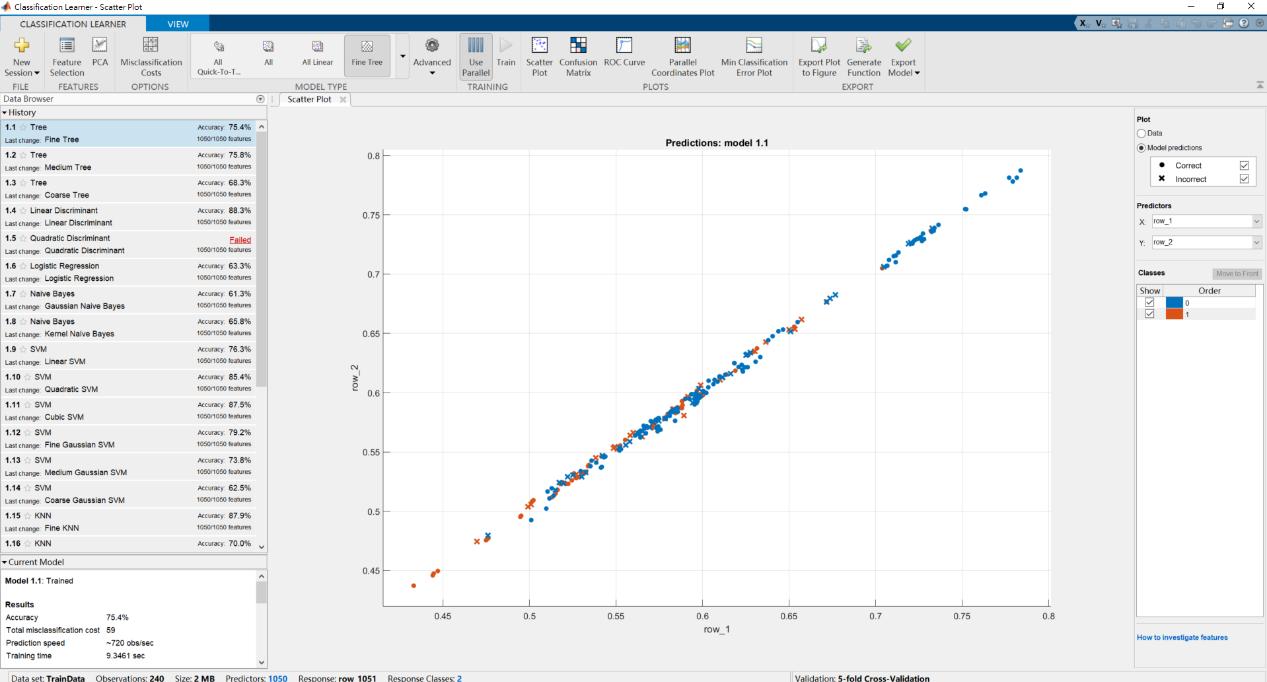Open the ROC Curve plot
Viewport: 1267px width, 682px height.
coord(624,46)
